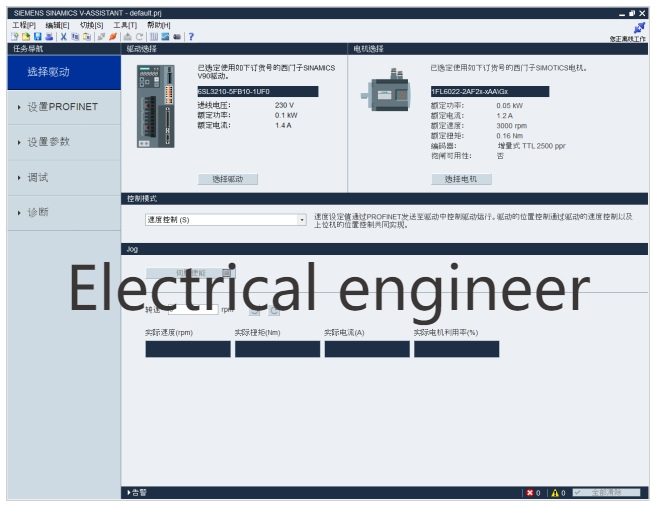Click the 选择驱动 button under drive info
Screen dimensions: 656x506
(228, 179)
